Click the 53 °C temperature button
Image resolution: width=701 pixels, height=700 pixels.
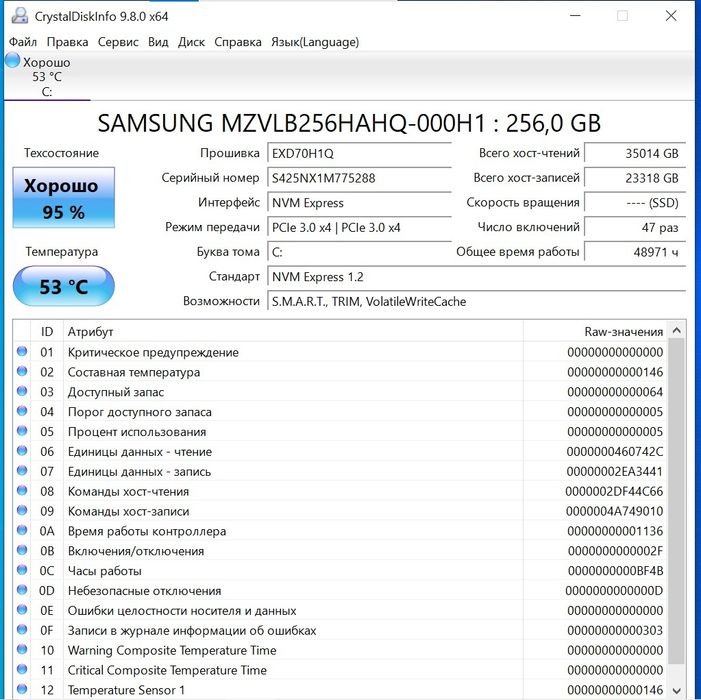[x=63, y=286]
